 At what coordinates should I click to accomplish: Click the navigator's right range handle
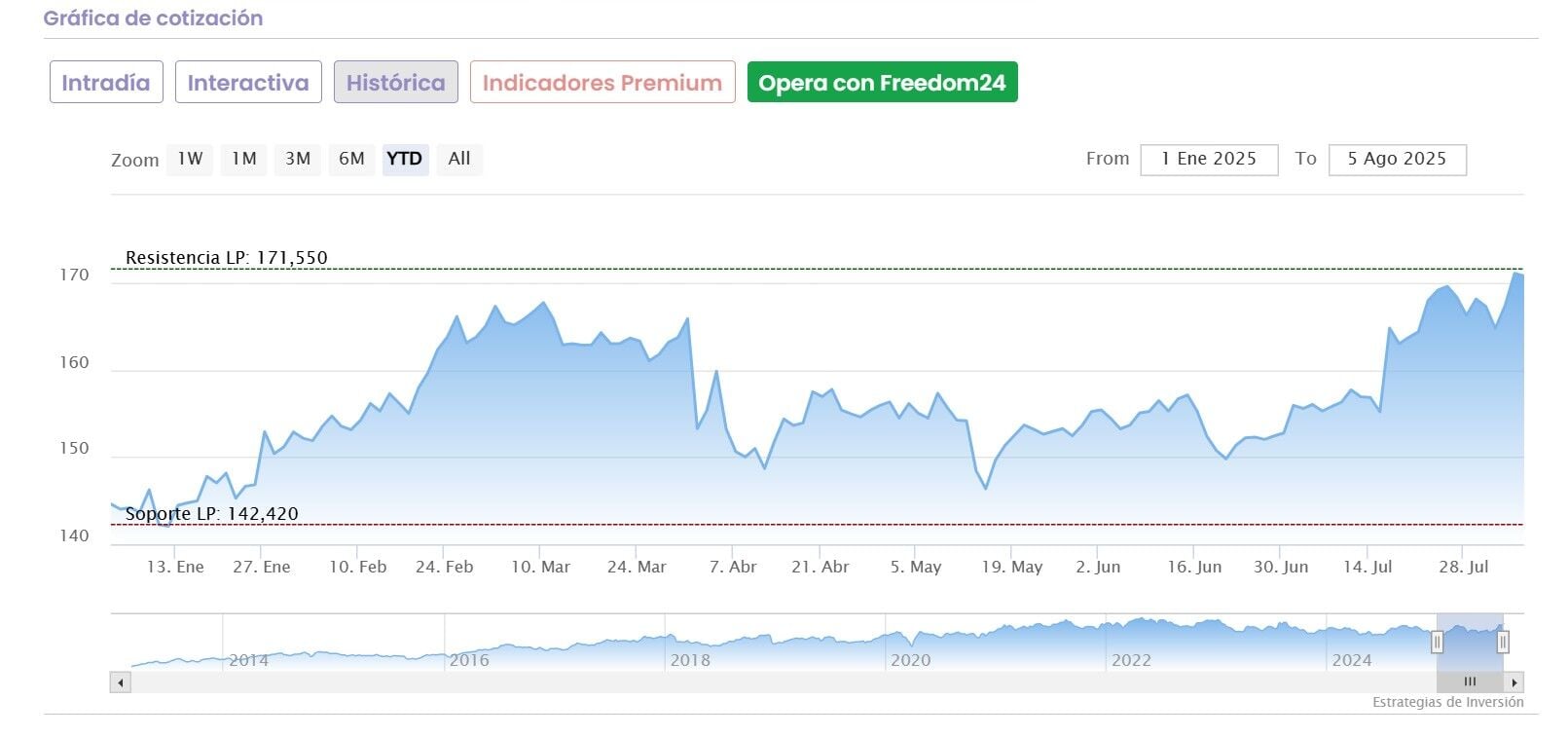pyautogui.click(x=1503, y=643)
